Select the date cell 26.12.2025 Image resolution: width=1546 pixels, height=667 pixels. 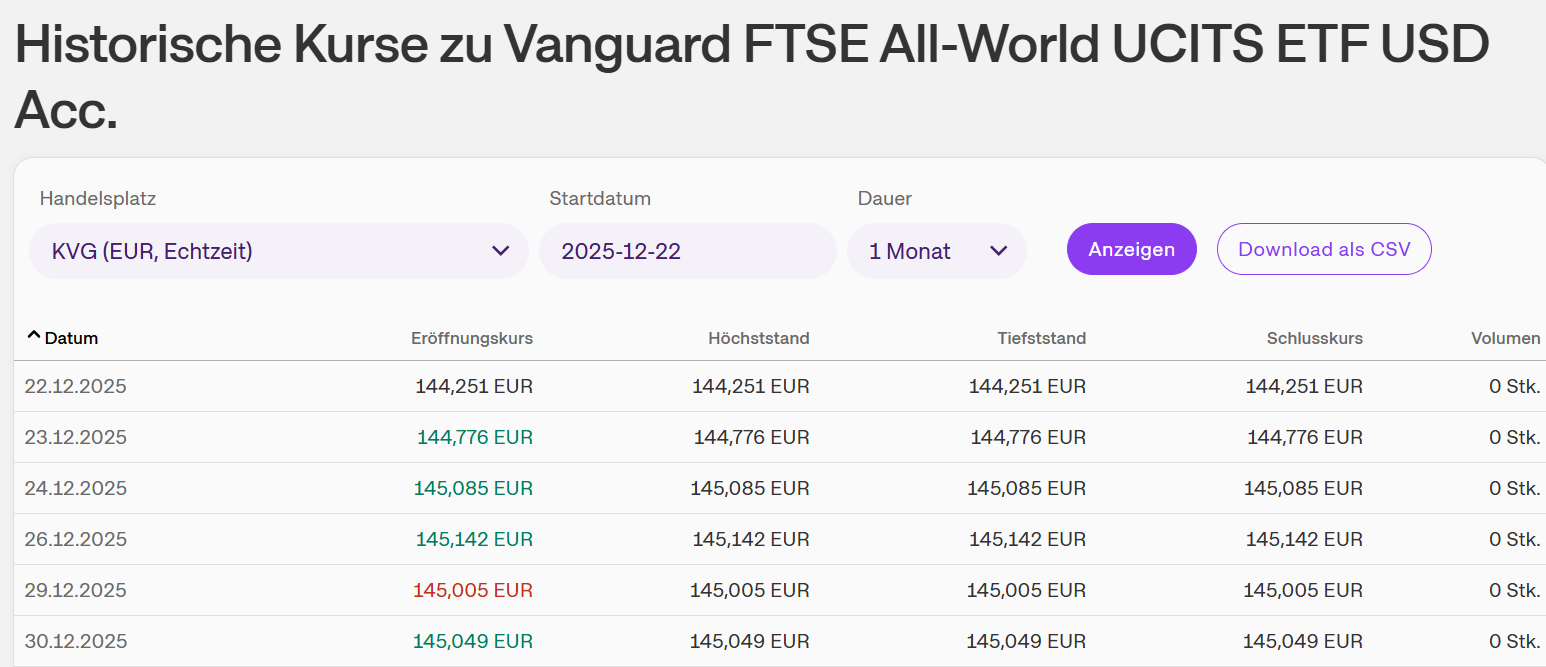[x=76, y=539]
